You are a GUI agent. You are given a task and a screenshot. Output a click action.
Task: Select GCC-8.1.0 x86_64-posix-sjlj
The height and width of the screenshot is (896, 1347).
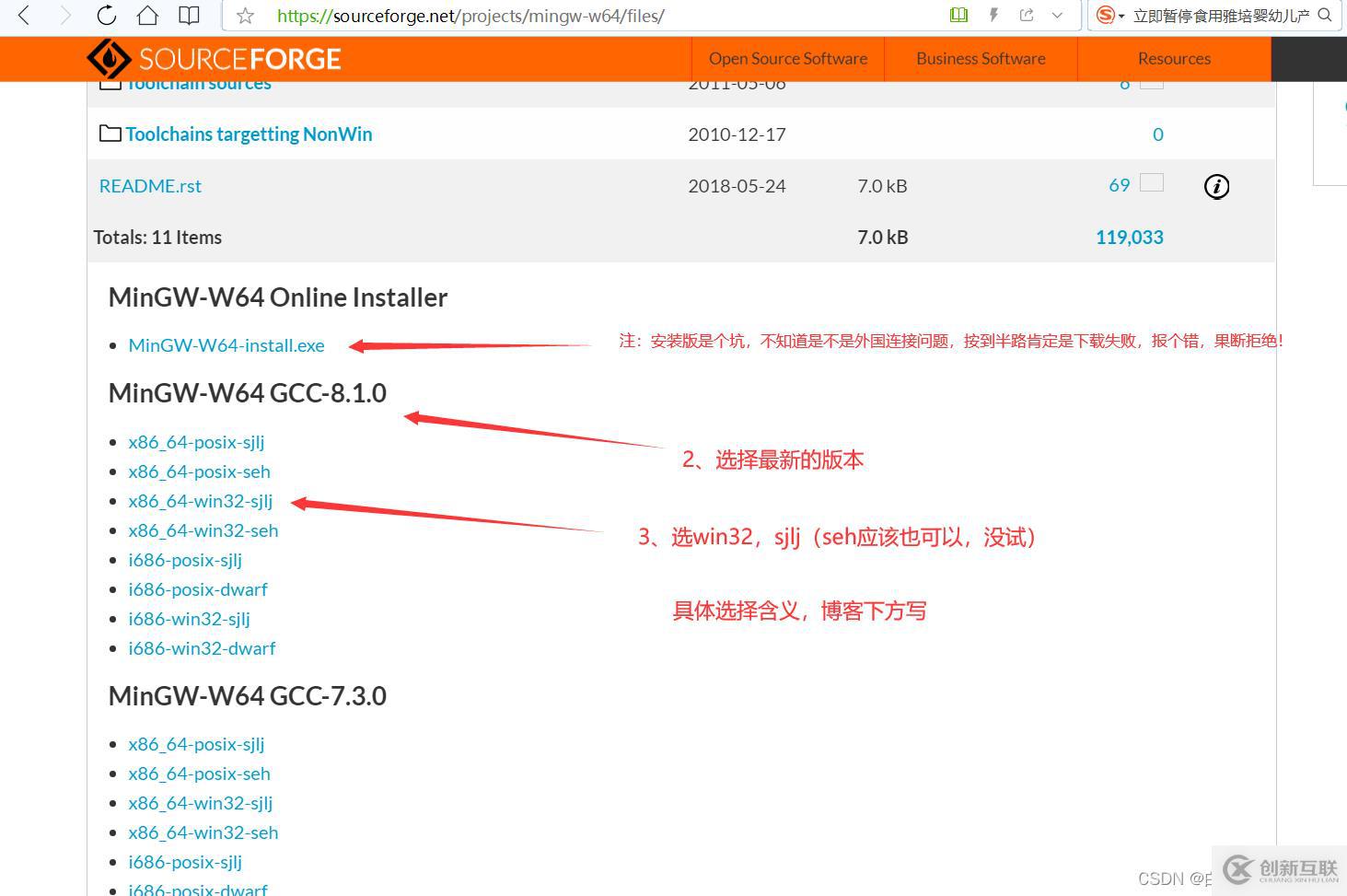click(196, 442)
